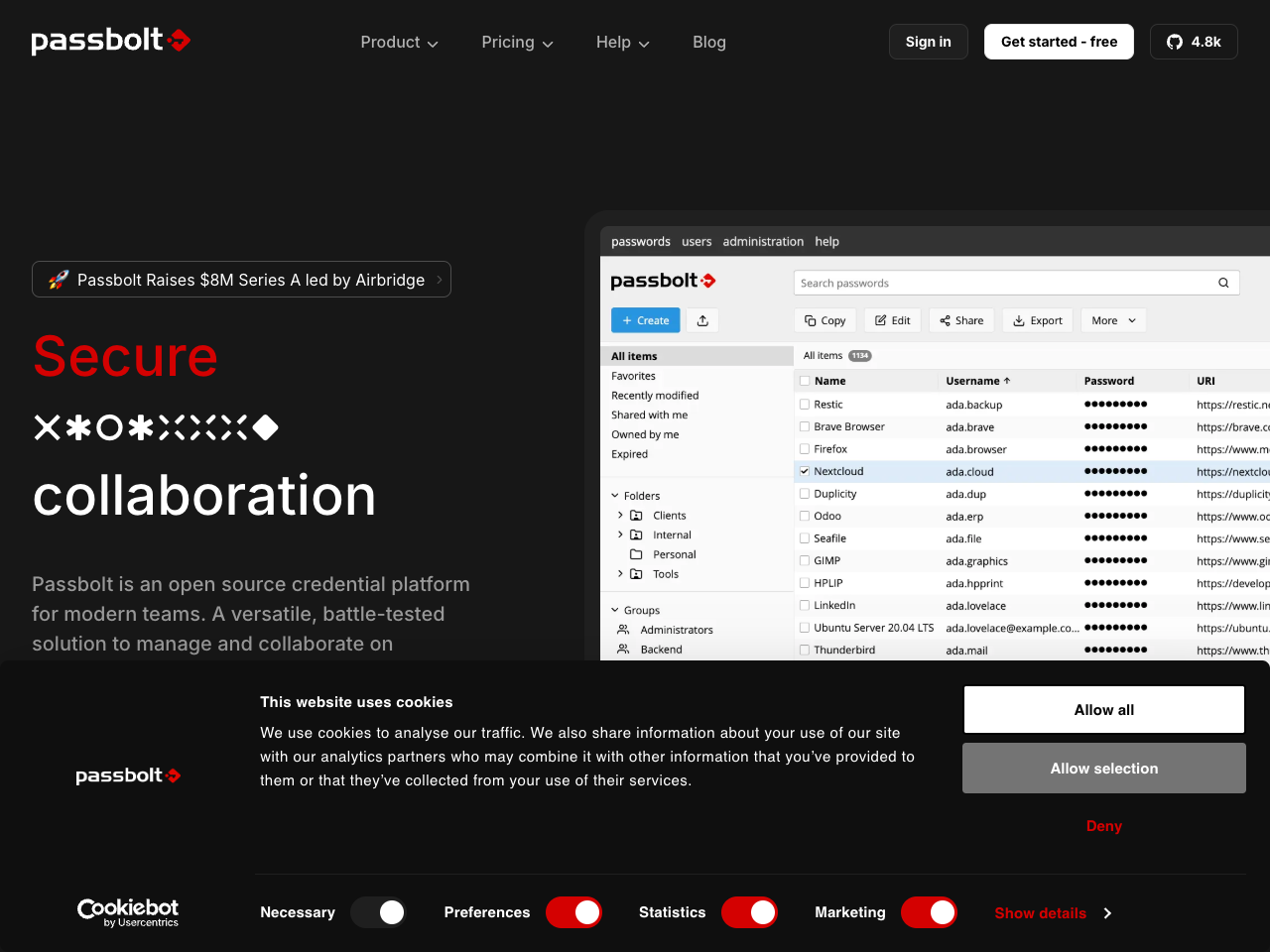Collapse the Folders section

(615, 496)
